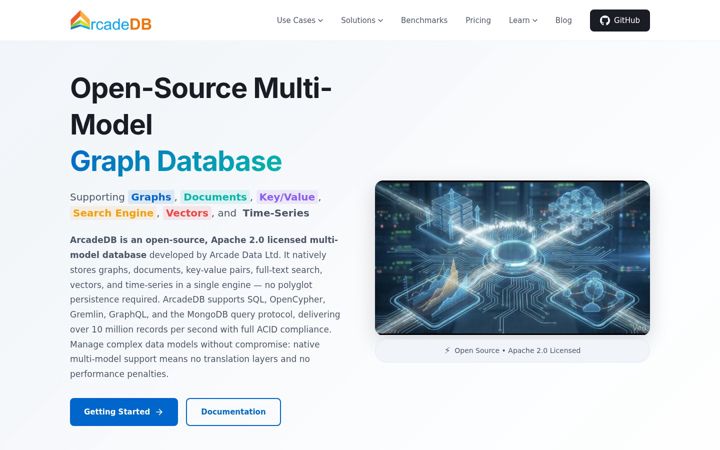Click the ArcadeDB logo
The image size is (720, 450).
click(111, 21)
